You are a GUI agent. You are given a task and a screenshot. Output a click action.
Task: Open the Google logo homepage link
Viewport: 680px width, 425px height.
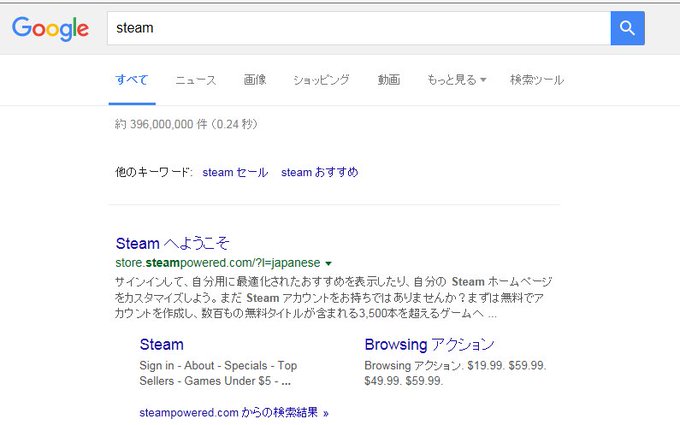tap(50, 29)
